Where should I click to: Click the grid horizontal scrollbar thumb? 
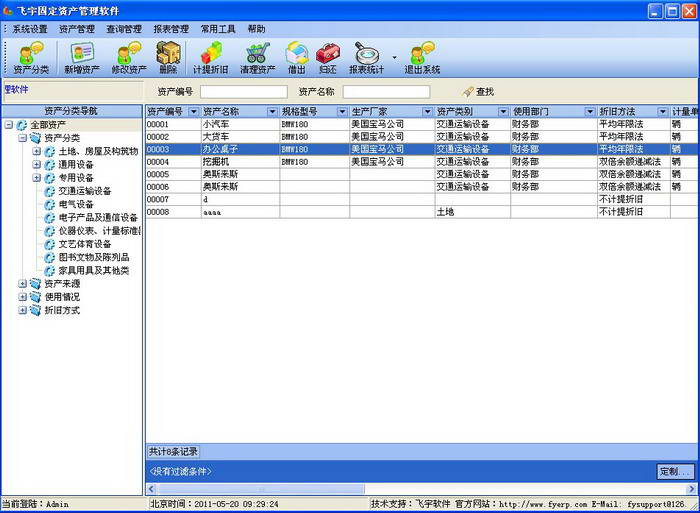[x=261, y=489]
